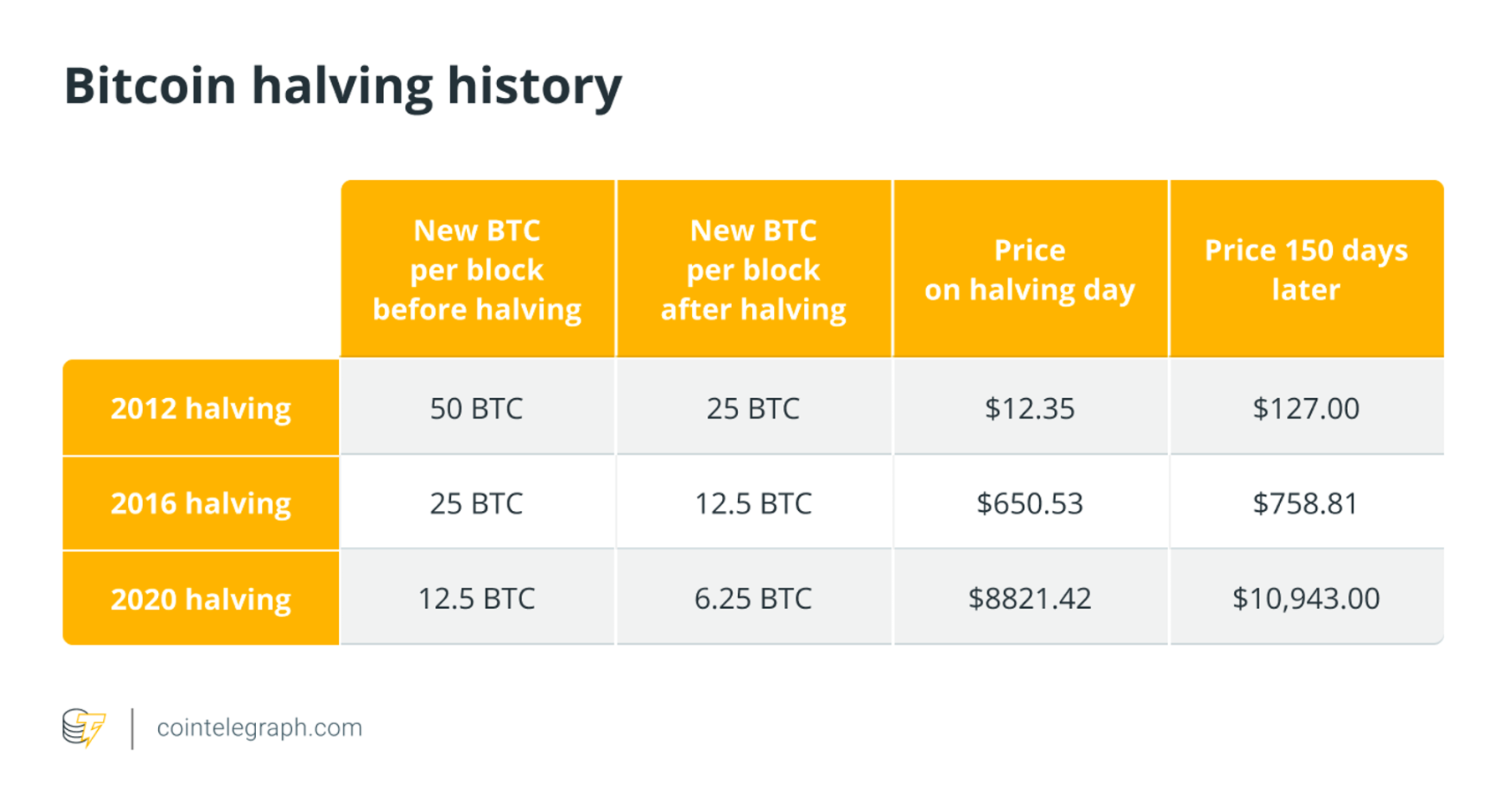Click the Price on halving day header

[1029, 269]
